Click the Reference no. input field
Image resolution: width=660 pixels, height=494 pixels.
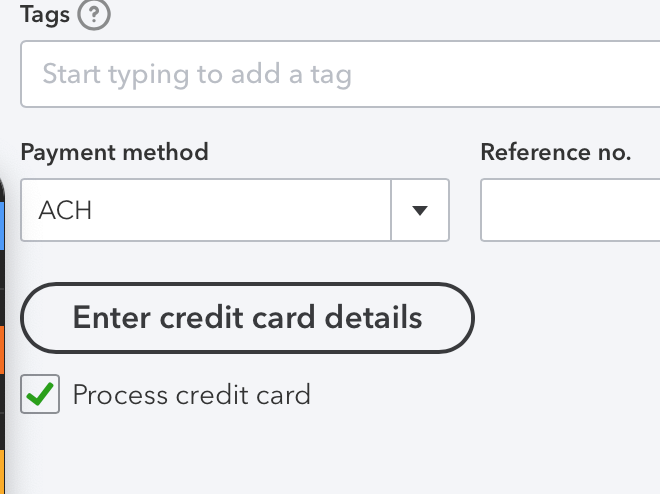pos(570,210)
